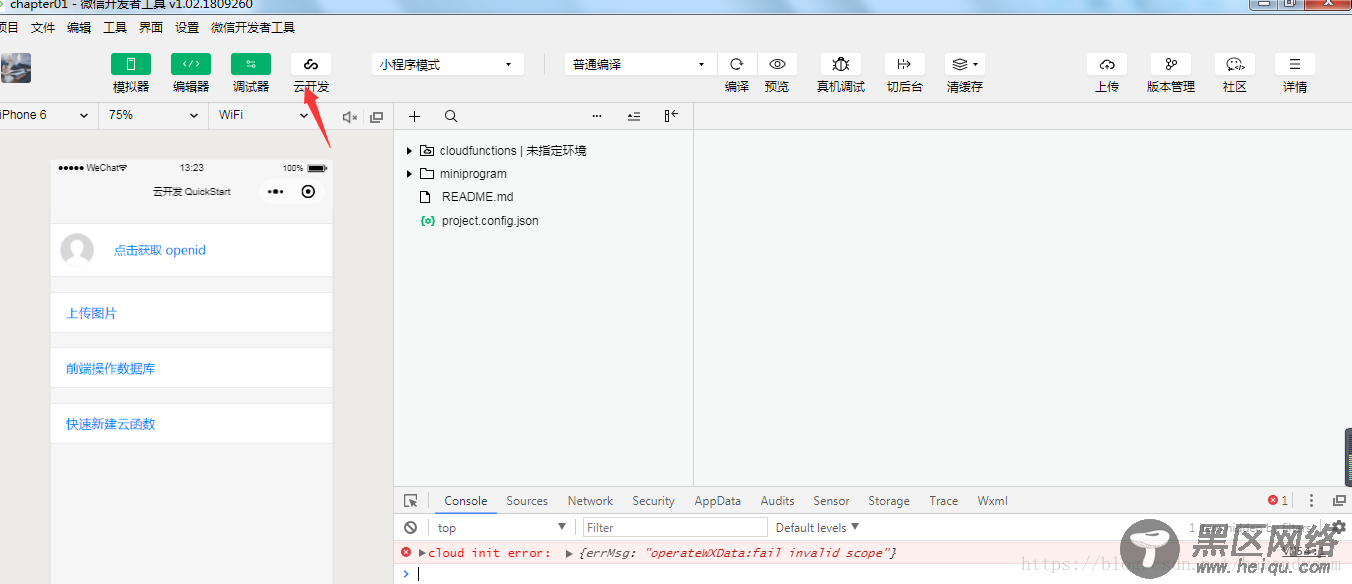Image resolution: width=1352 pixels, height=584 pixels.
Task: Open the file tree more options ellipsis
Action: click(x=597, y=116)
